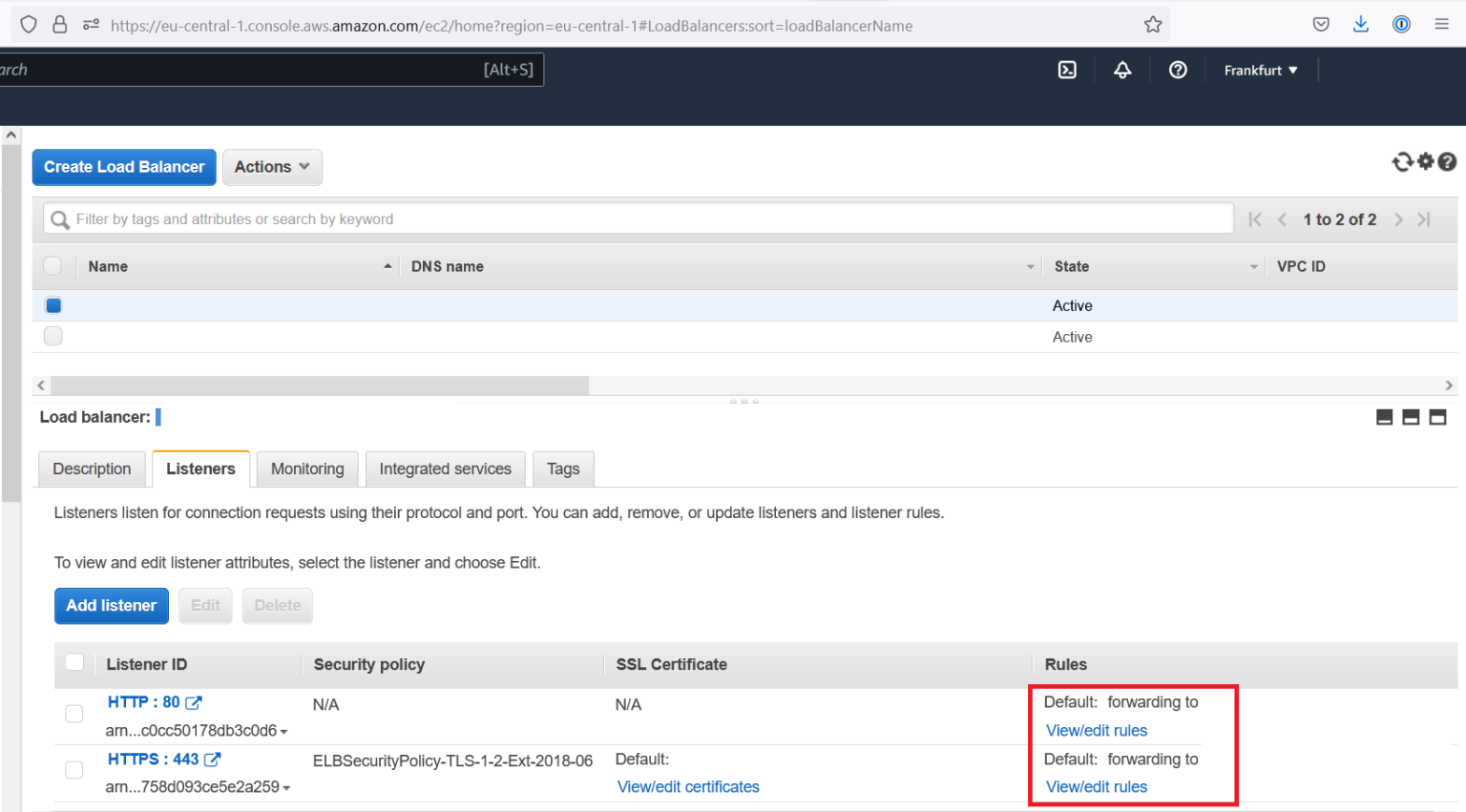Viewport: 1466px width, 812px height.
Task: Open the HTTPS : 443 listener external link
Action: [x=212, y=760]
